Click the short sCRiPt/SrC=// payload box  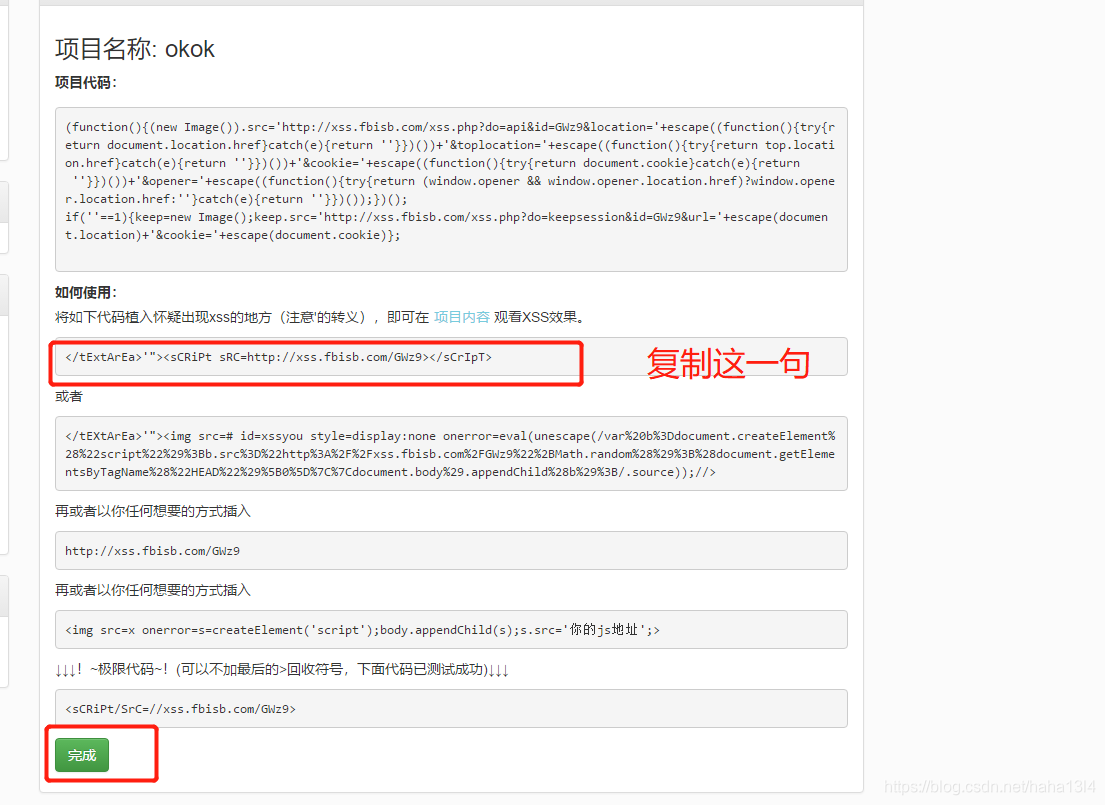coord(451,708)
